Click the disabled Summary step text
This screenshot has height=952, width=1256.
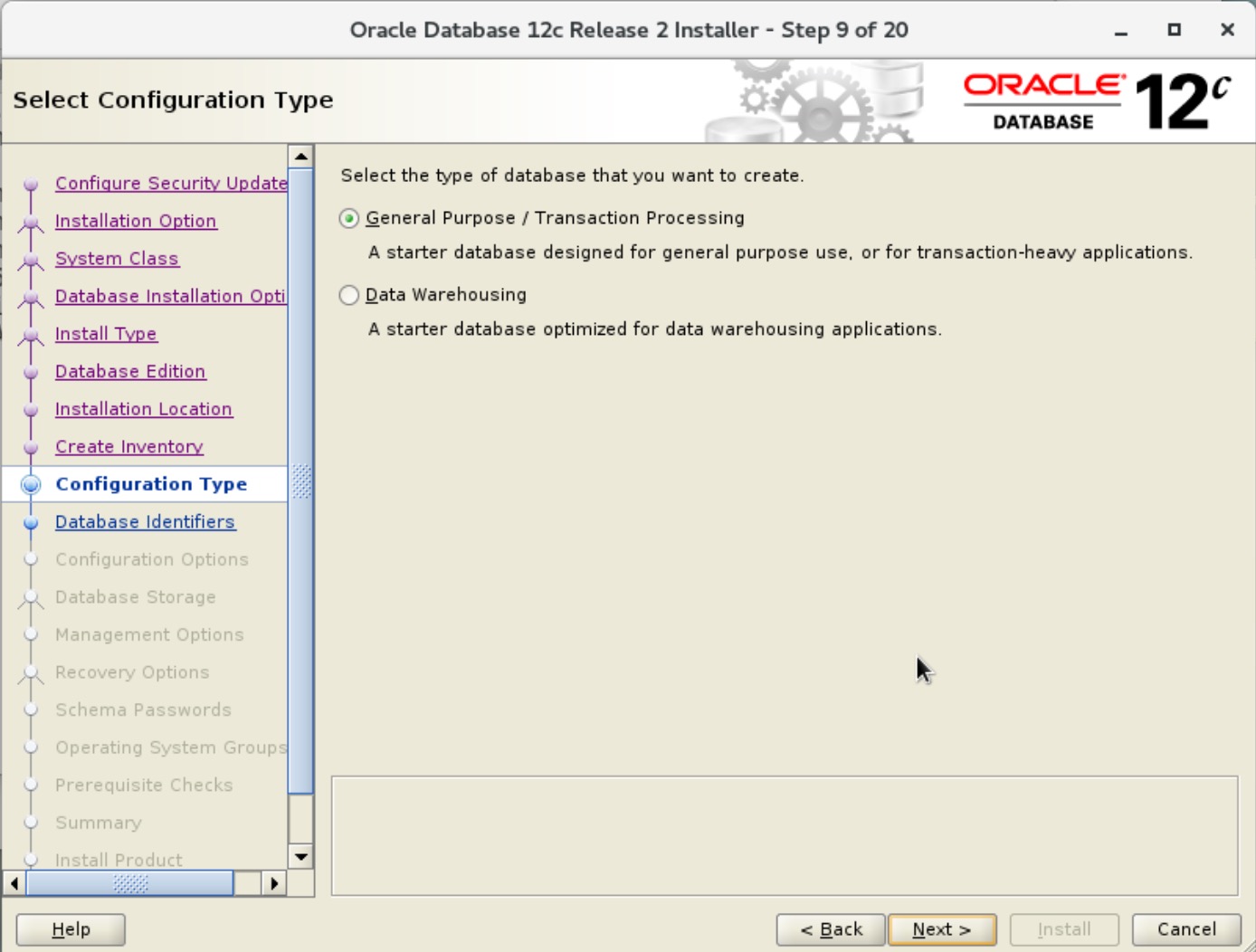tap(99, 823)
